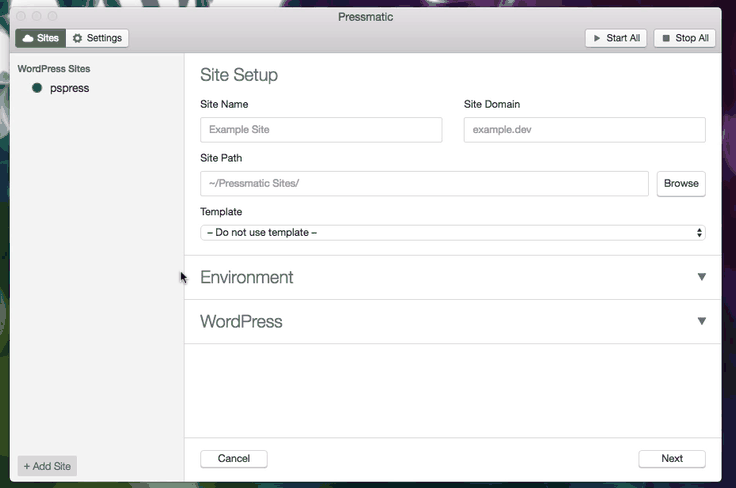Viewport: 736px width, 488px height.
Task: Cancel the site setup
Action: pos(234,458)
